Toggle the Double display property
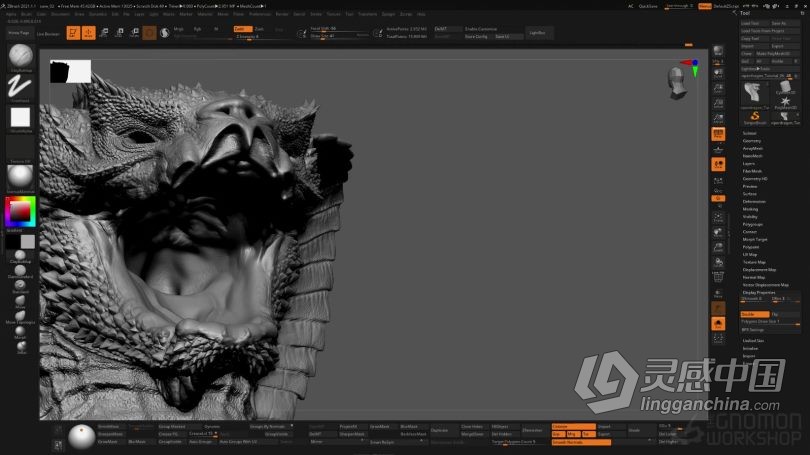 tap(755, 314)
